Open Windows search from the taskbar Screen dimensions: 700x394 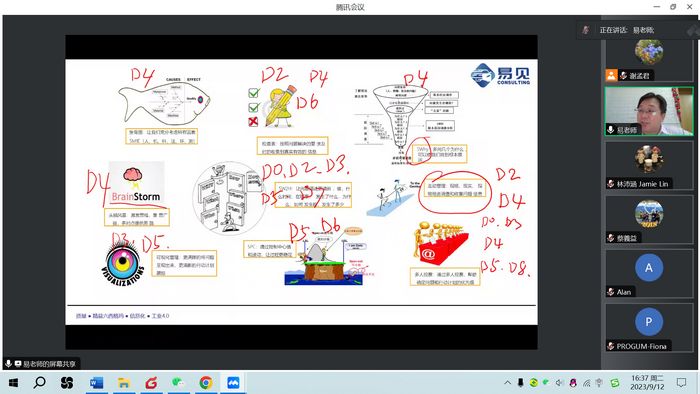tap(40, 382)
